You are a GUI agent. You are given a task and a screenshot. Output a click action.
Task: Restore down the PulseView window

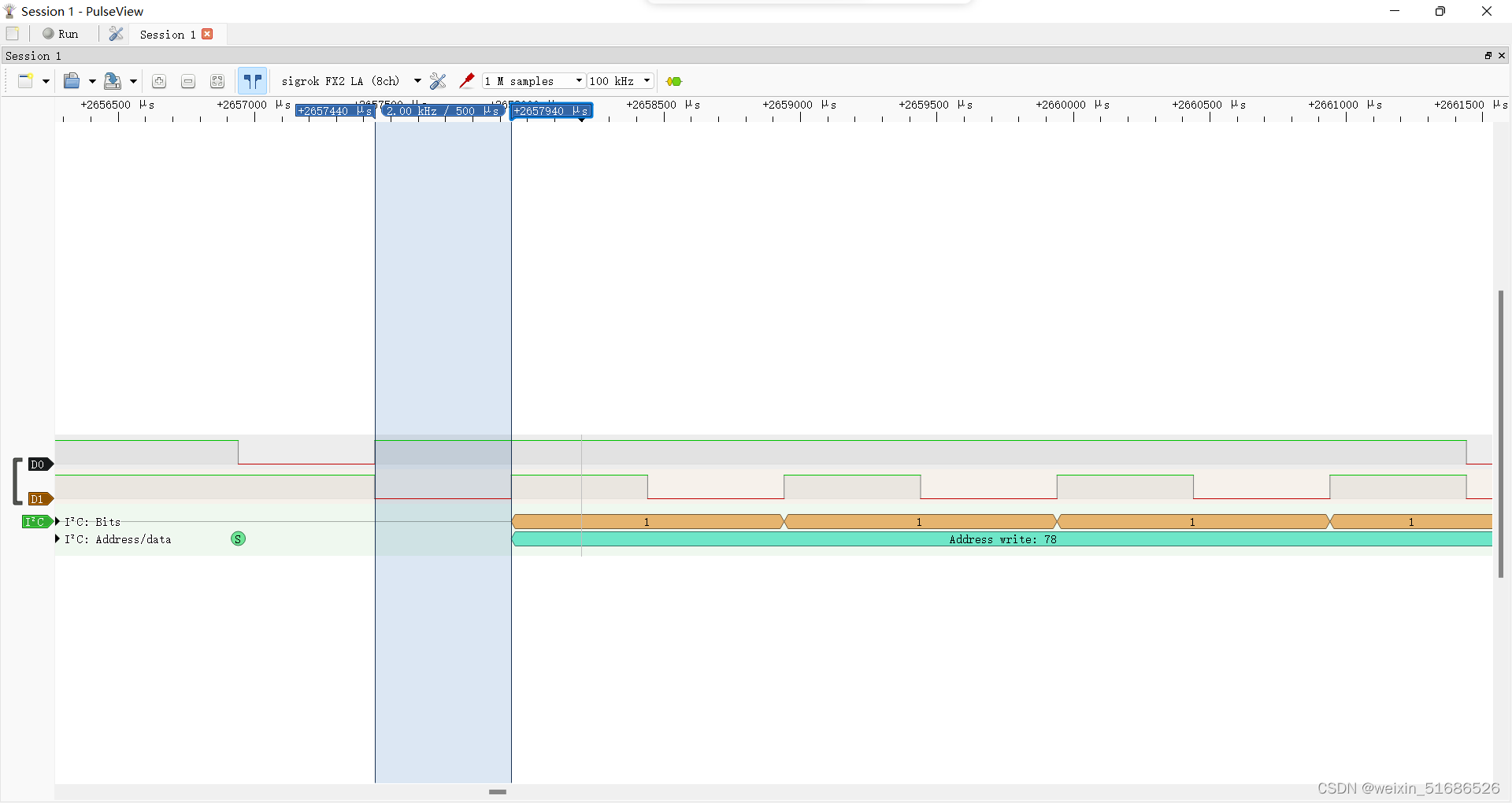(x=1440, y=11)
